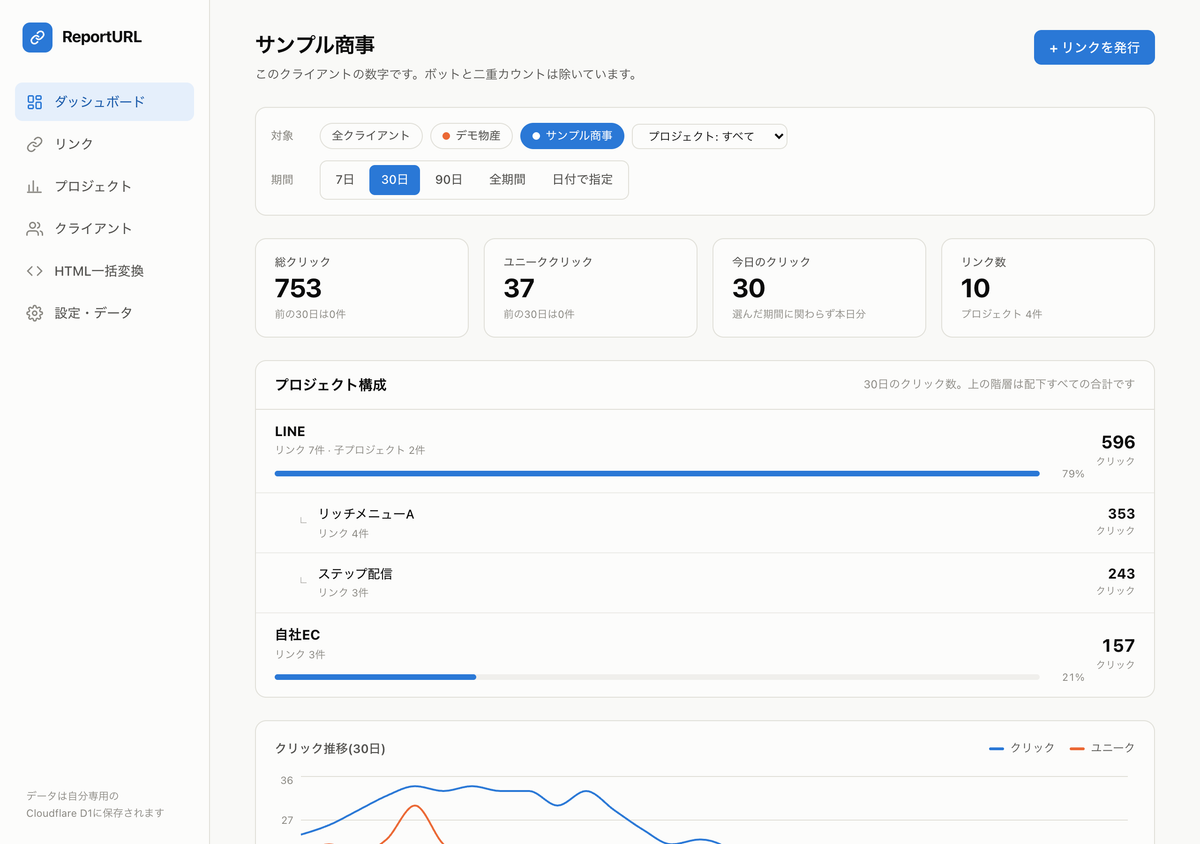Image resolution: width=1200 pixels, height=844 pixels.
Task: Set the period to 30日
Action: click(x=394, y=180)
